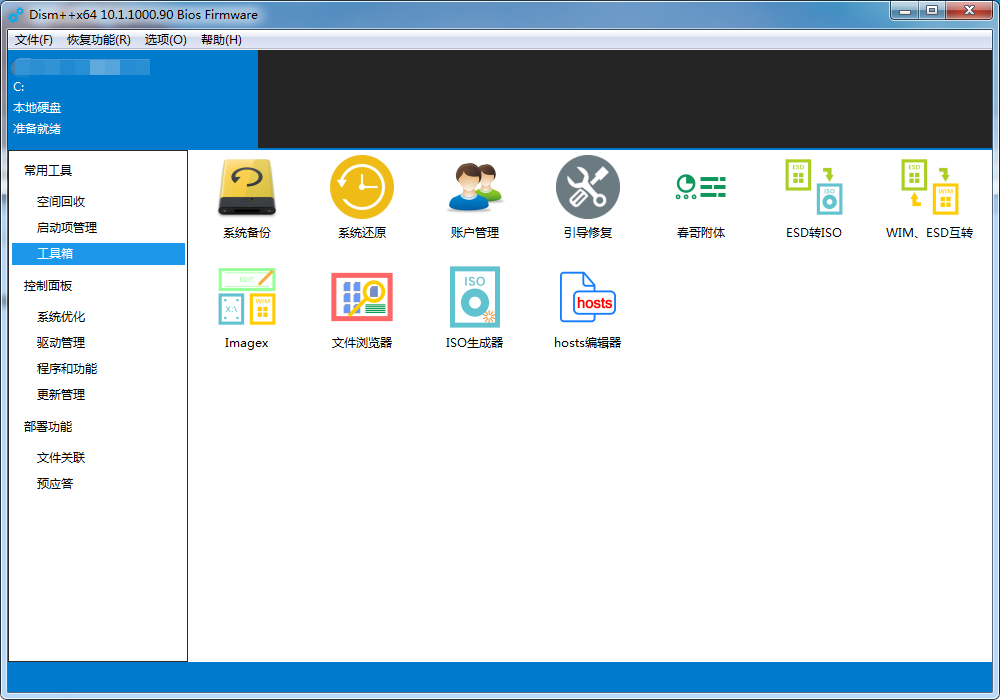Open WIM、ESD互转 conversion tool
The height and width of the screenshot is (700, 1000).
click(x=929, y=188)
